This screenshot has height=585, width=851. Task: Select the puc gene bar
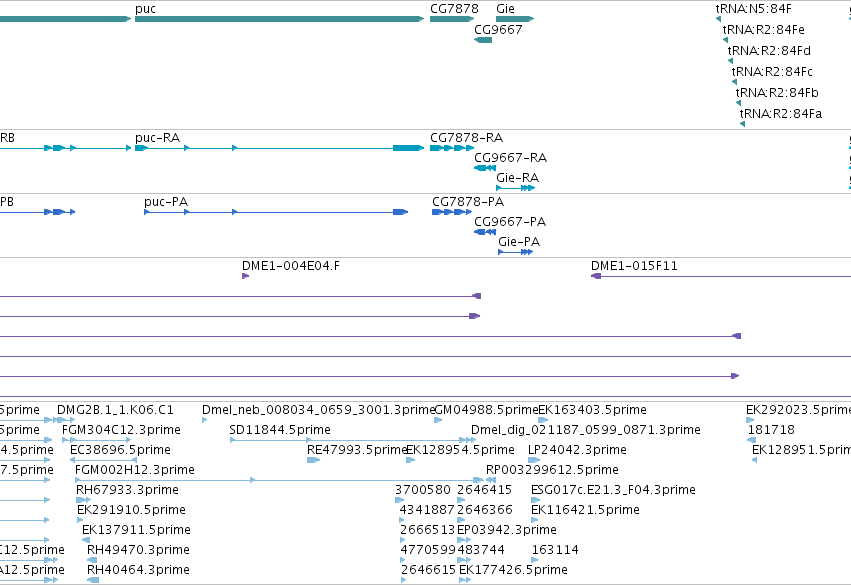pos(280,19)
